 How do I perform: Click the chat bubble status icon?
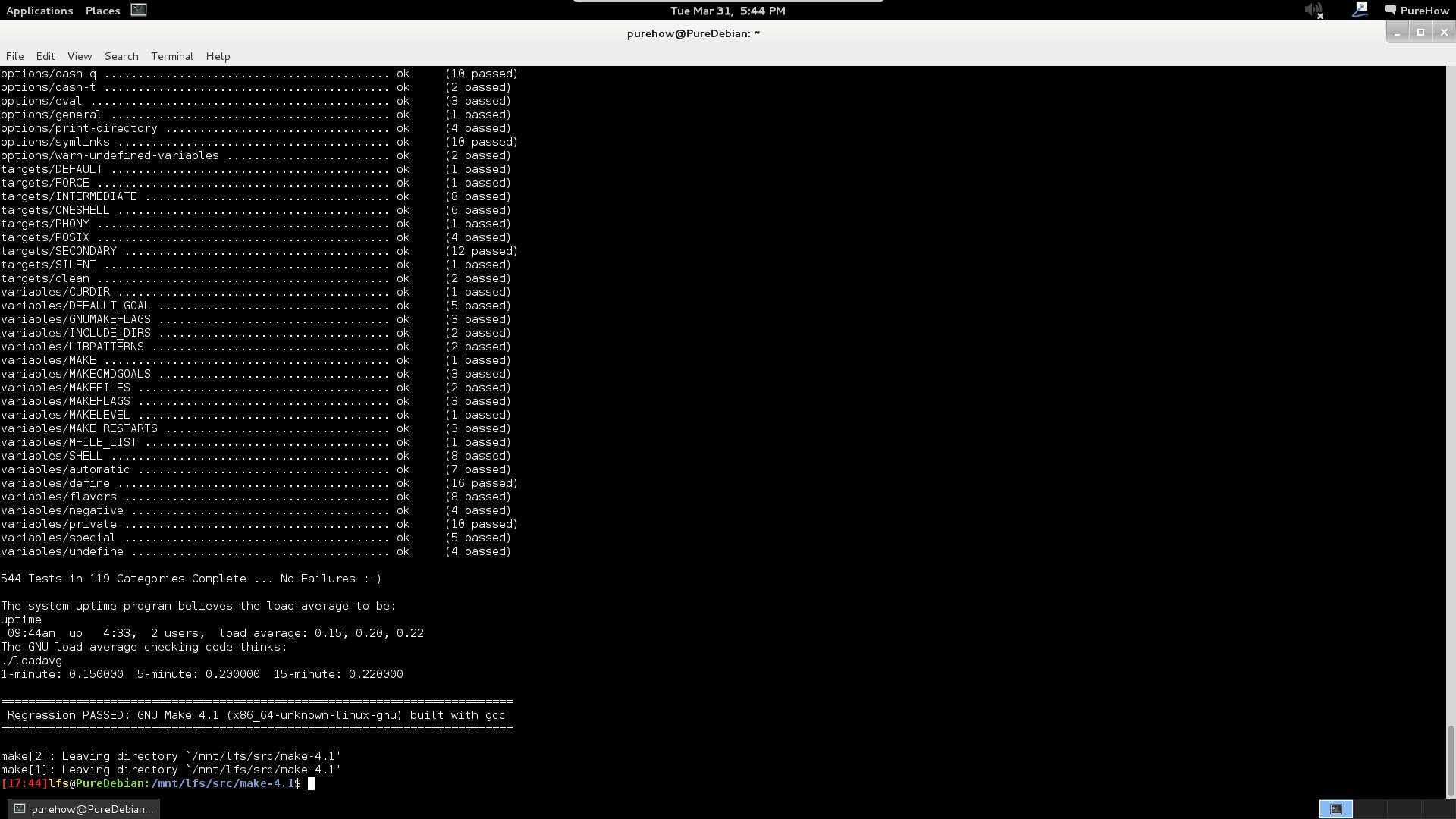[x=1391, y=11]
